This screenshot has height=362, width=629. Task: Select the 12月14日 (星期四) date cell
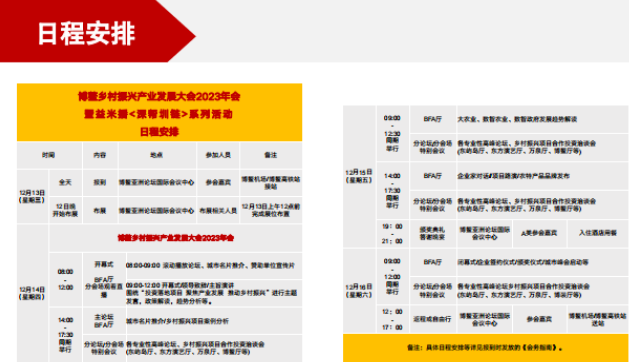[x=32, y=293]
